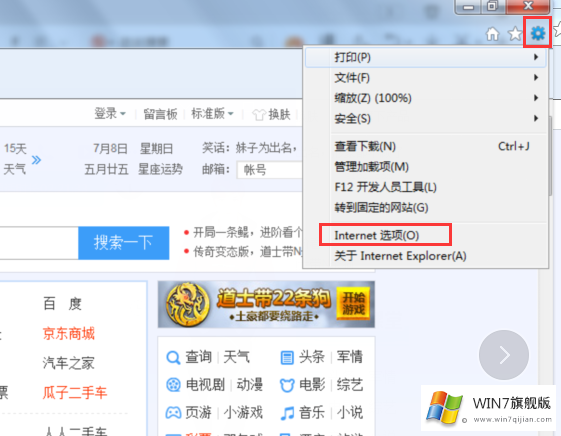Click the main search input box
The image size is (561, 436).
coord(39,243)
